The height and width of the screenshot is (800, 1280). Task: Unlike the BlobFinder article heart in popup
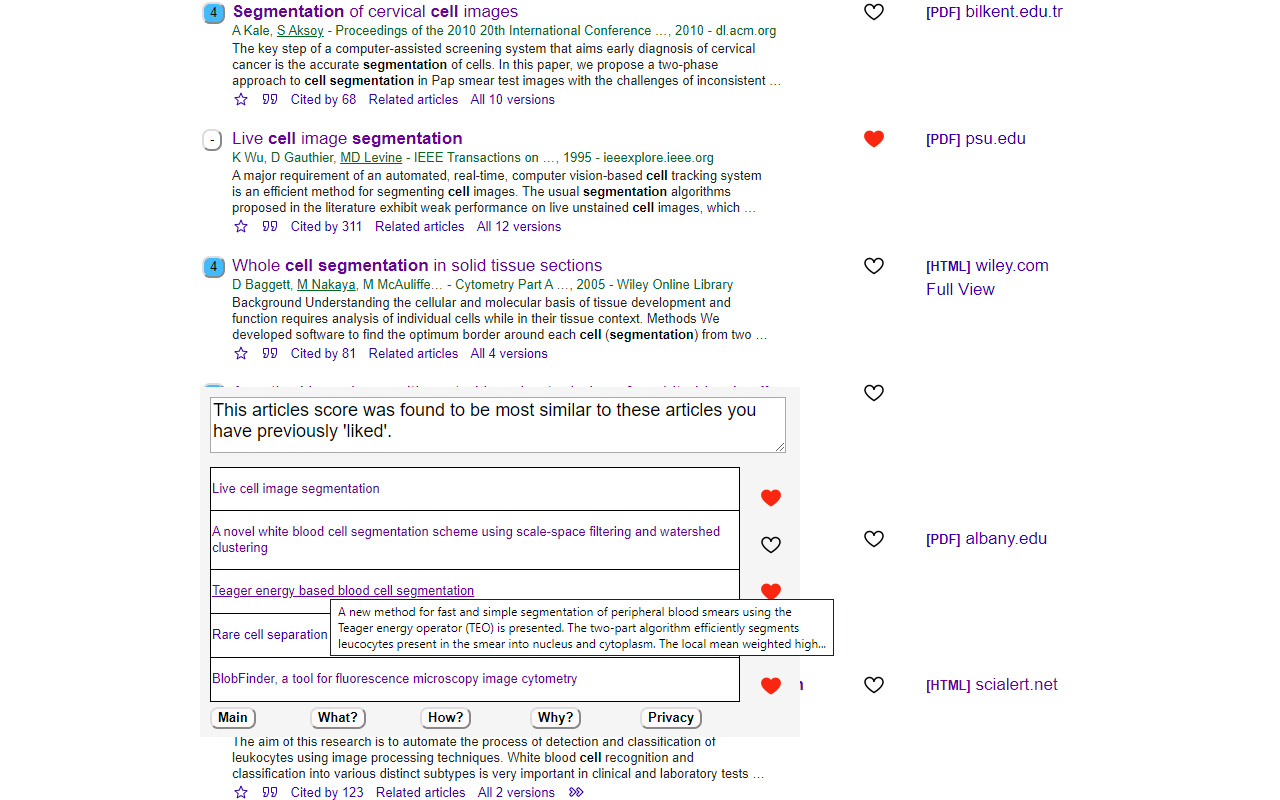pyautogui.click(x=770, y=686)
